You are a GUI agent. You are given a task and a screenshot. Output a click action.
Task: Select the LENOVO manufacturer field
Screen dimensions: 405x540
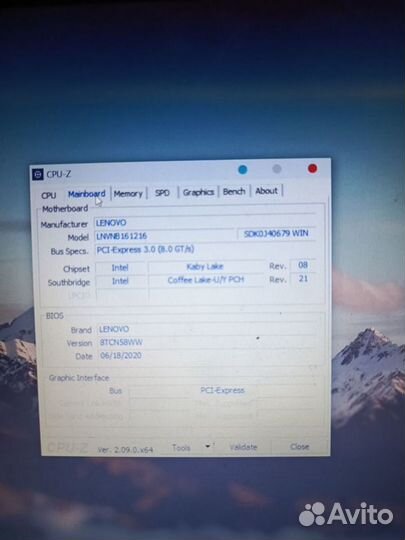click(205, 222)
